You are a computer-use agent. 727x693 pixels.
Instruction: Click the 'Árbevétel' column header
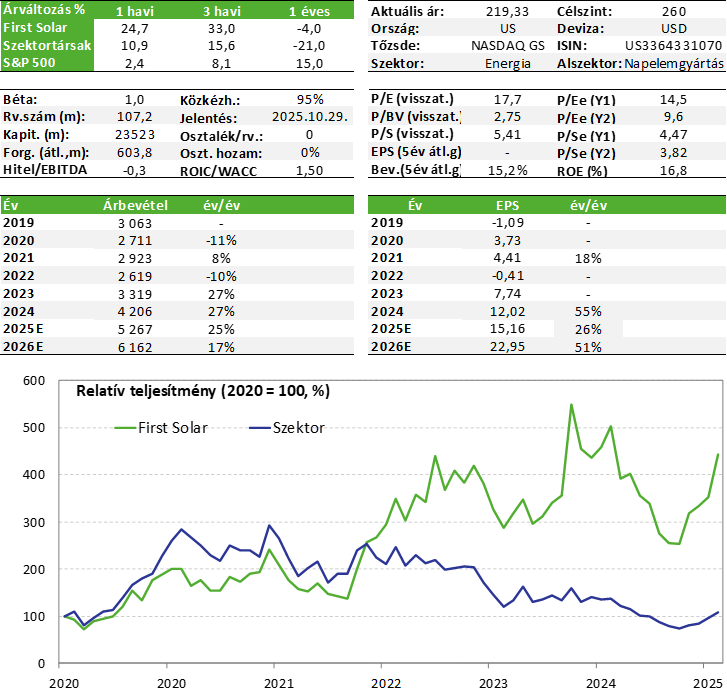coord(135,205)
